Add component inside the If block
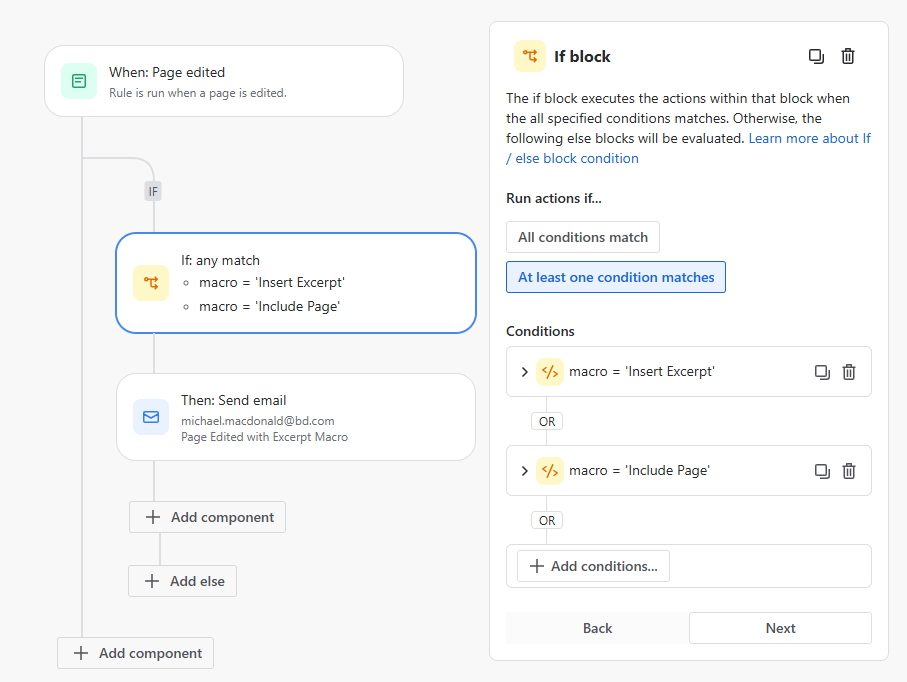The width and height of the screenshot is (907, 682). click(208, 517)
